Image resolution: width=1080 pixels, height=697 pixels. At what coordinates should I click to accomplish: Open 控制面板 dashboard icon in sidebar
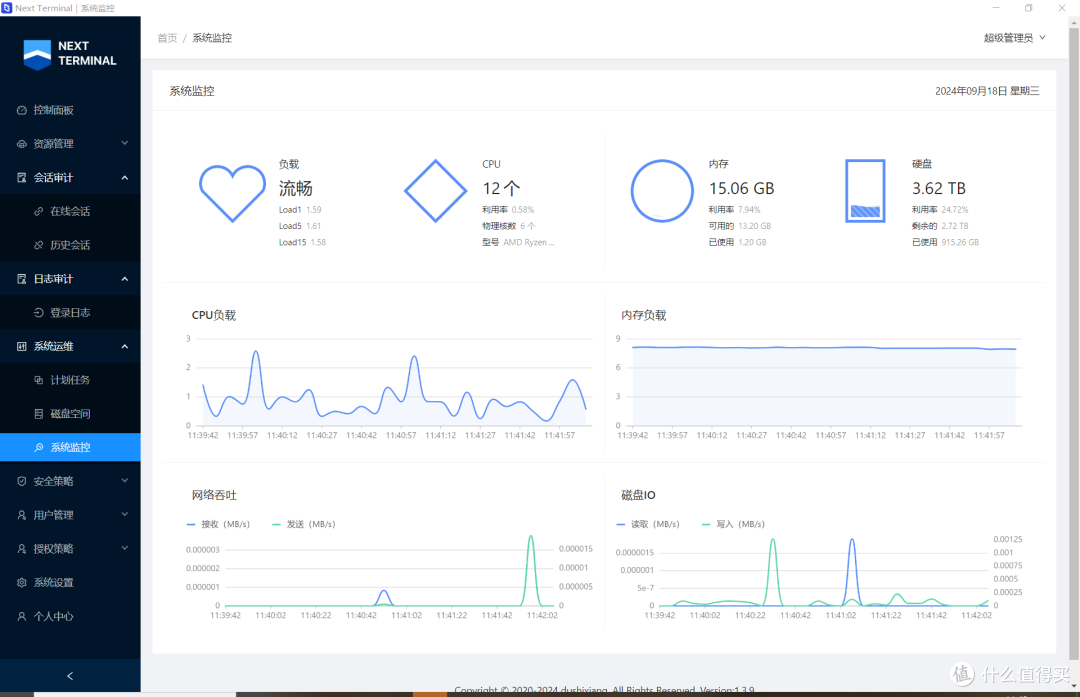pos(22,110)
